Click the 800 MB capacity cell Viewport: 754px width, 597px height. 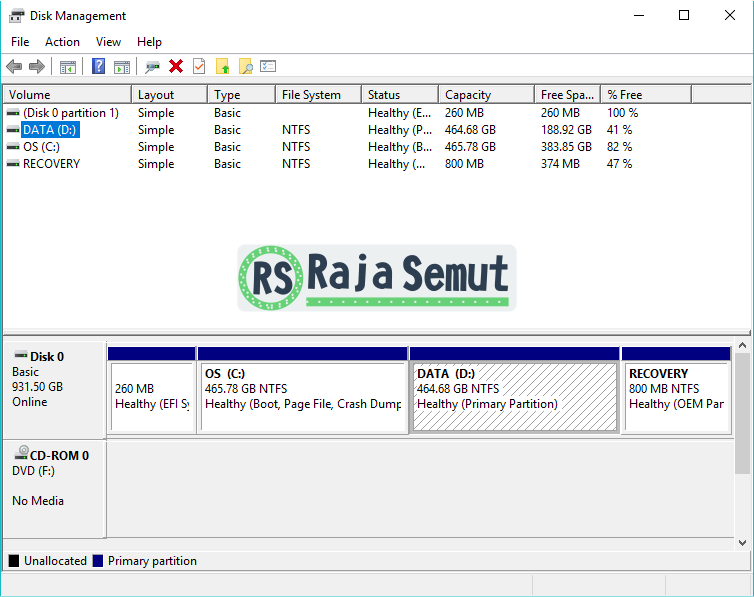[x=464, y=164]
